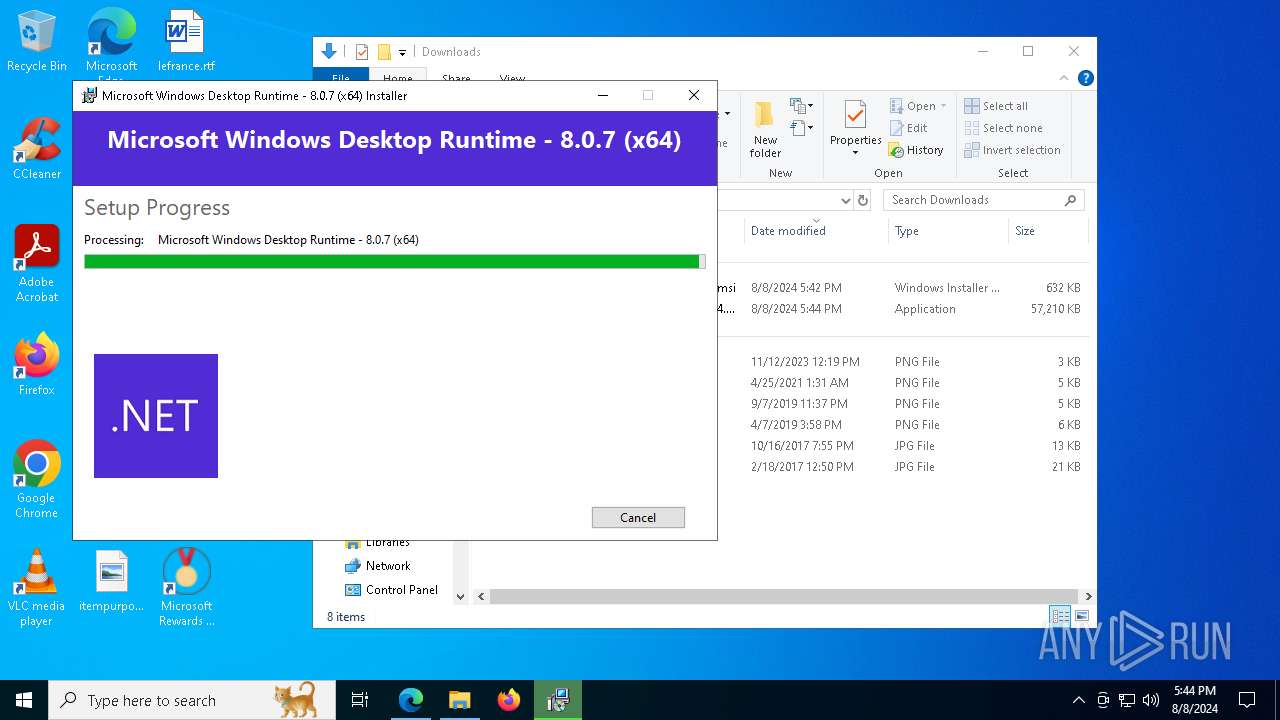This screenshot has width=1280, height=720.
Task: Click quick access New folder icon
Action: pyautogui.click(x=383, y=52)
